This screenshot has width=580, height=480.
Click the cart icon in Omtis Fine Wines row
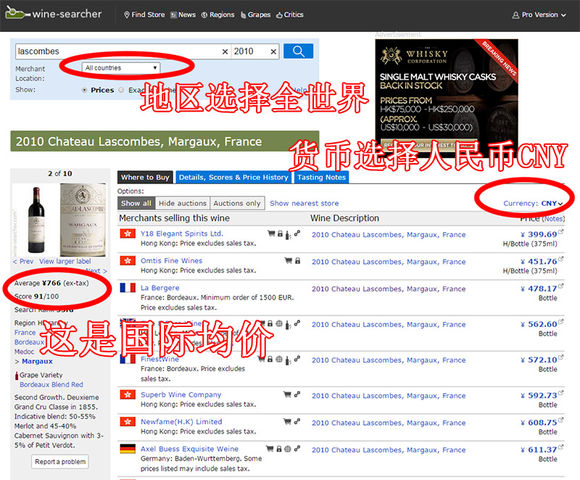coord(289,261)
